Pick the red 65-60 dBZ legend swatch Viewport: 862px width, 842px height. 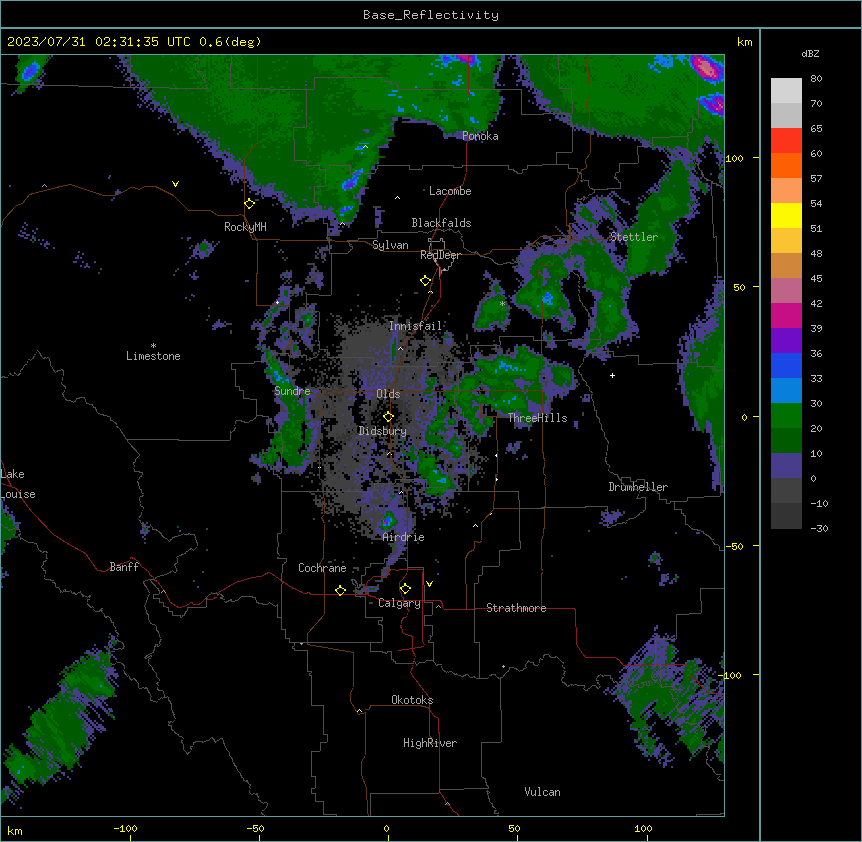click(786, 141)
